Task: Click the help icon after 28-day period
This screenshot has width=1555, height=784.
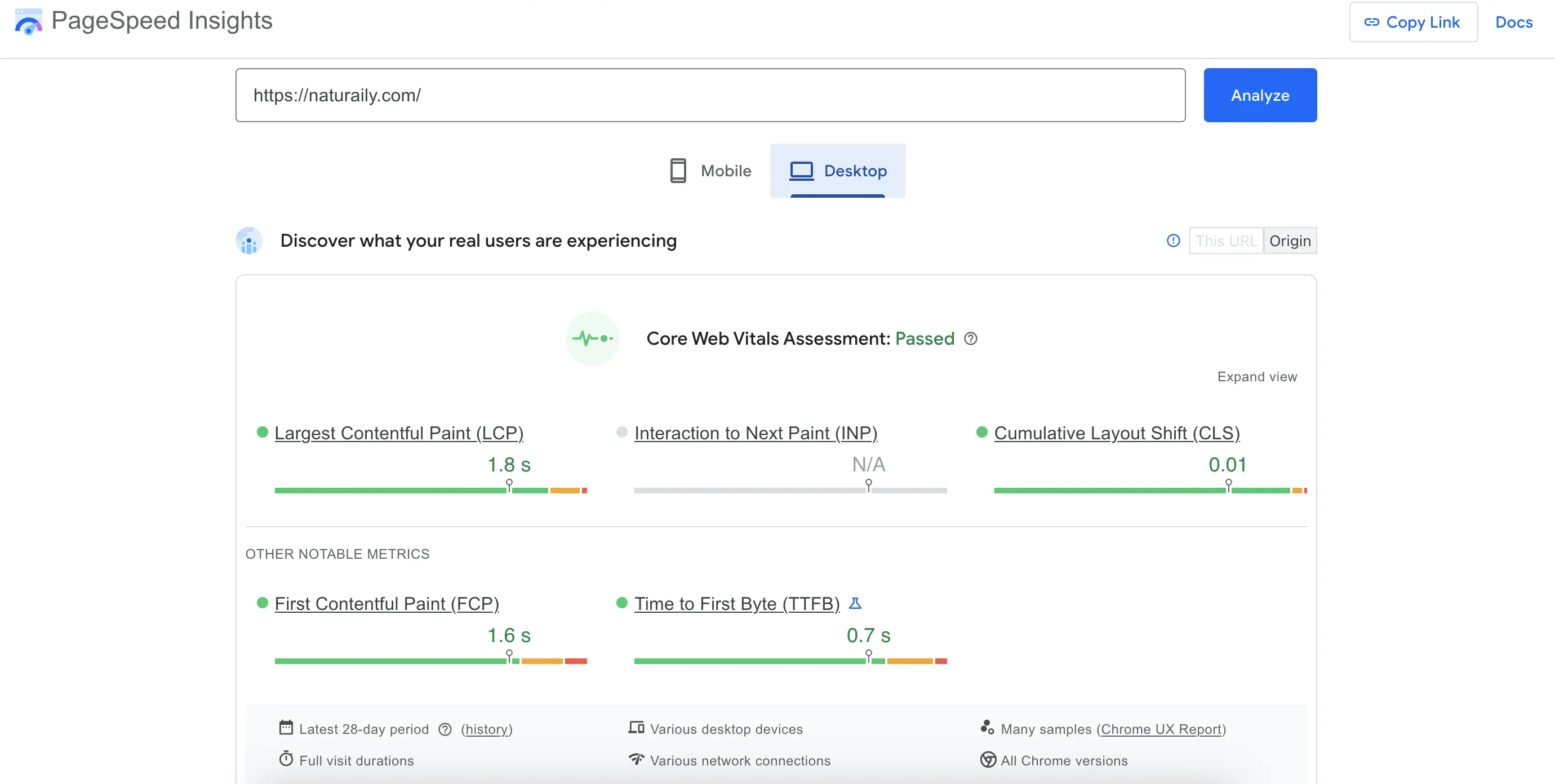Action: coord(445,730)
